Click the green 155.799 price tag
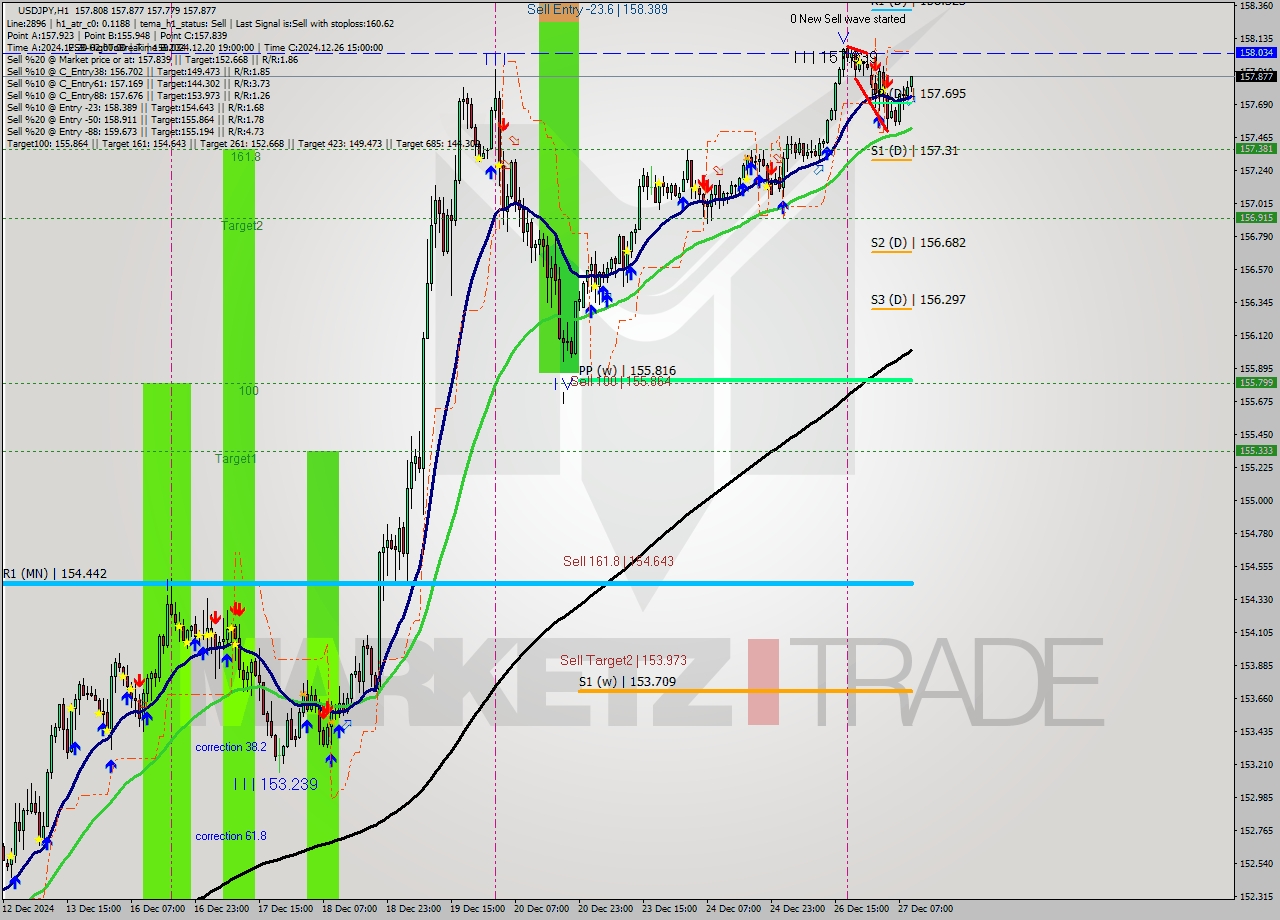 (x=1256, y=382)
